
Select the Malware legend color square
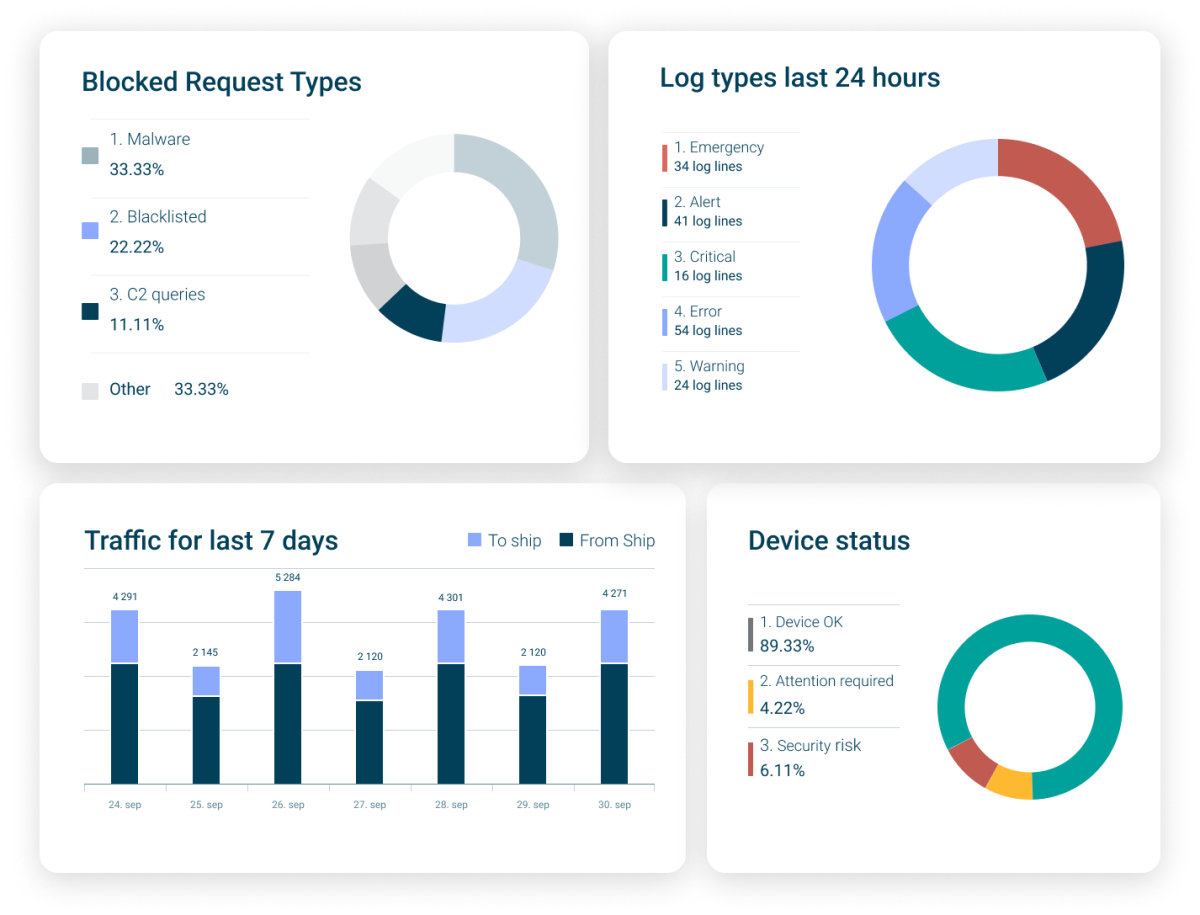[x=90, y=154]
